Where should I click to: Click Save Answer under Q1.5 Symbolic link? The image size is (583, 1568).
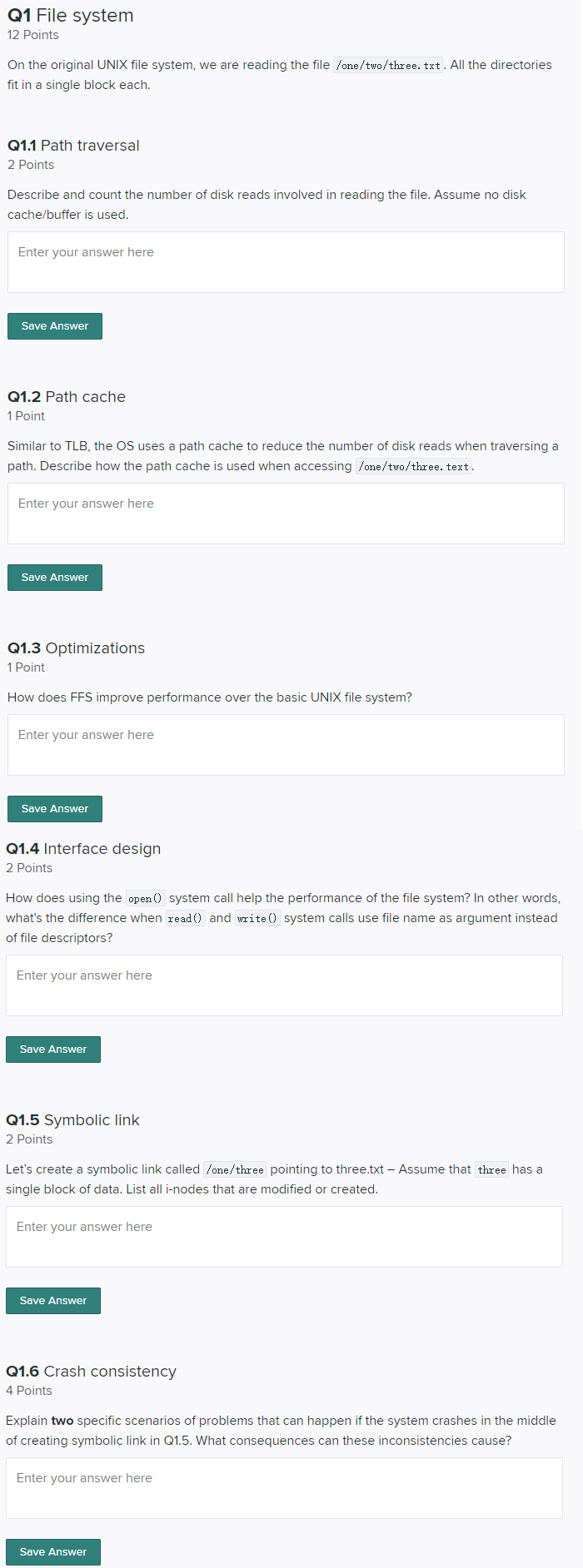[52, 1300]
